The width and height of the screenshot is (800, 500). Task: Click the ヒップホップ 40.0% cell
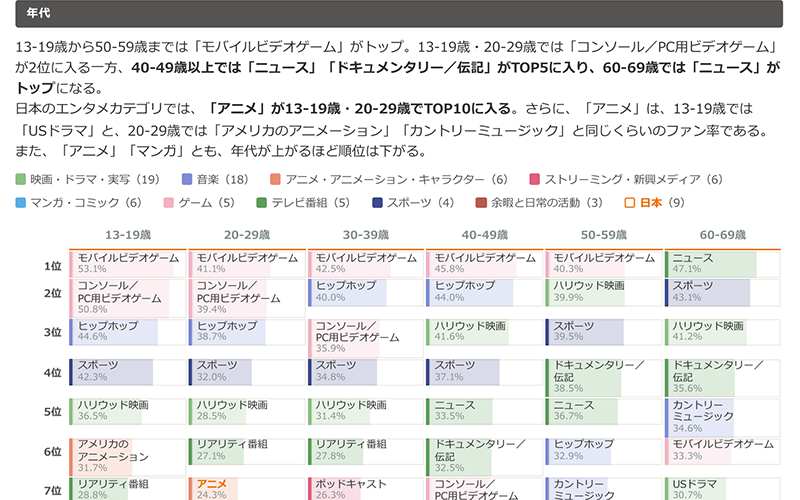click(x=366, y=293)
